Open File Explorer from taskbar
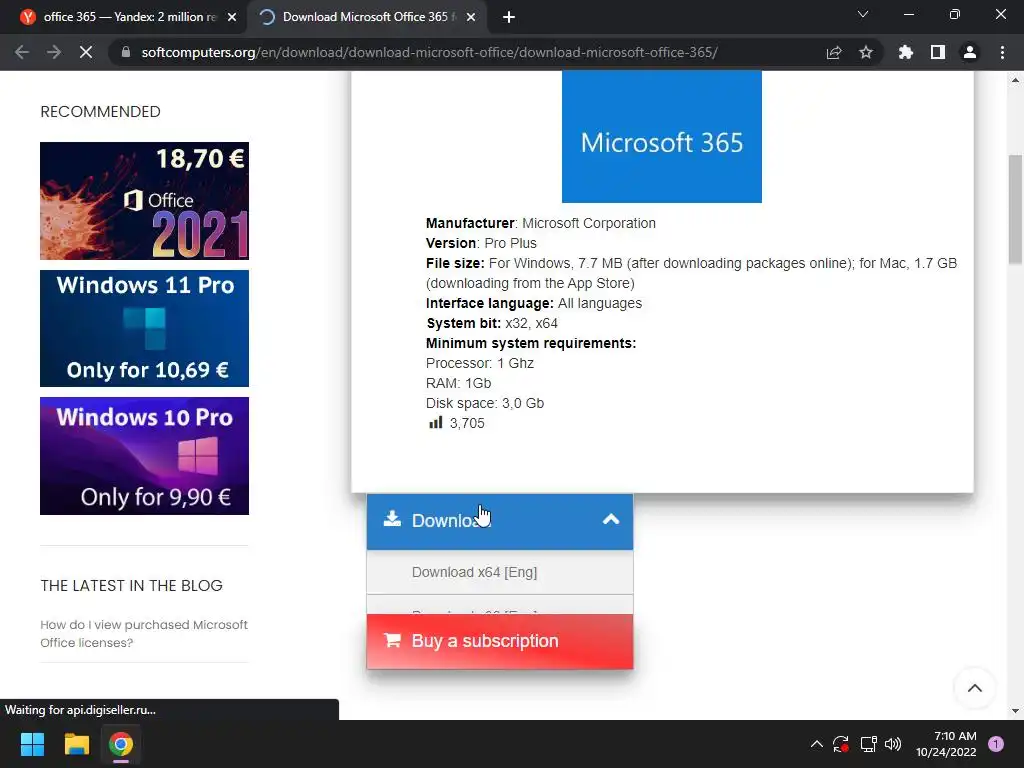This screenshot has width=1024, height=768. 76,744
